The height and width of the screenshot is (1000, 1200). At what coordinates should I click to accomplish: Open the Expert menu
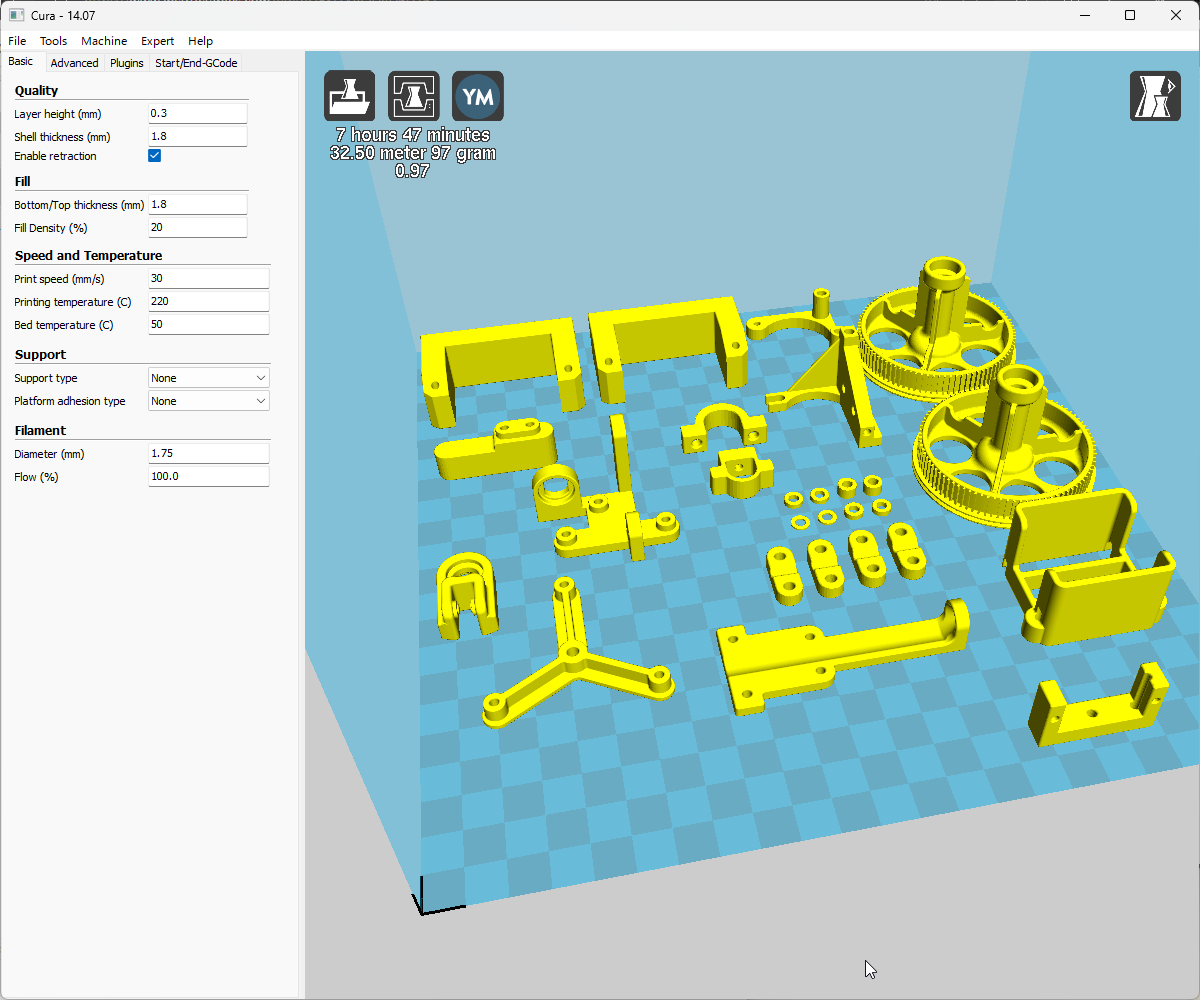[x=157, y=41]
